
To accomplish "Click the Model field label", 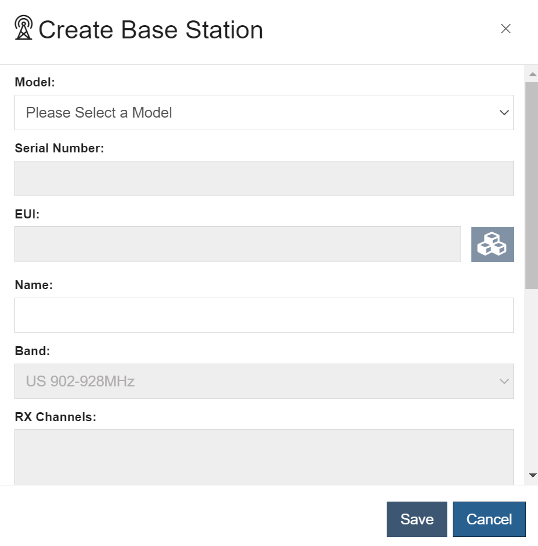I will (x=35, y=82).
